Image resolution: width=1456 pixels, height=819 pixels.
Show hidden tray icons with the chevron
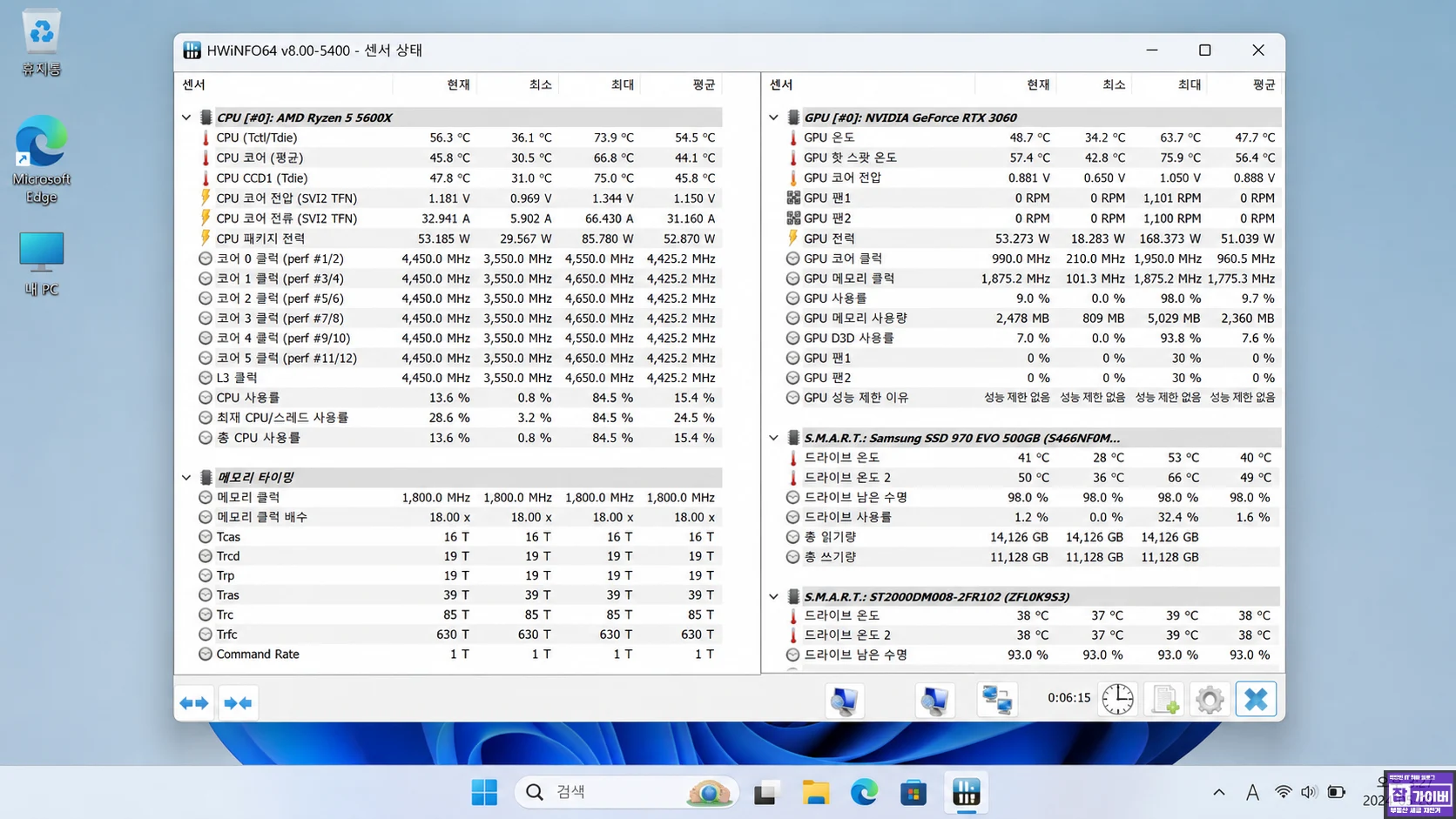click(1219, 792)
